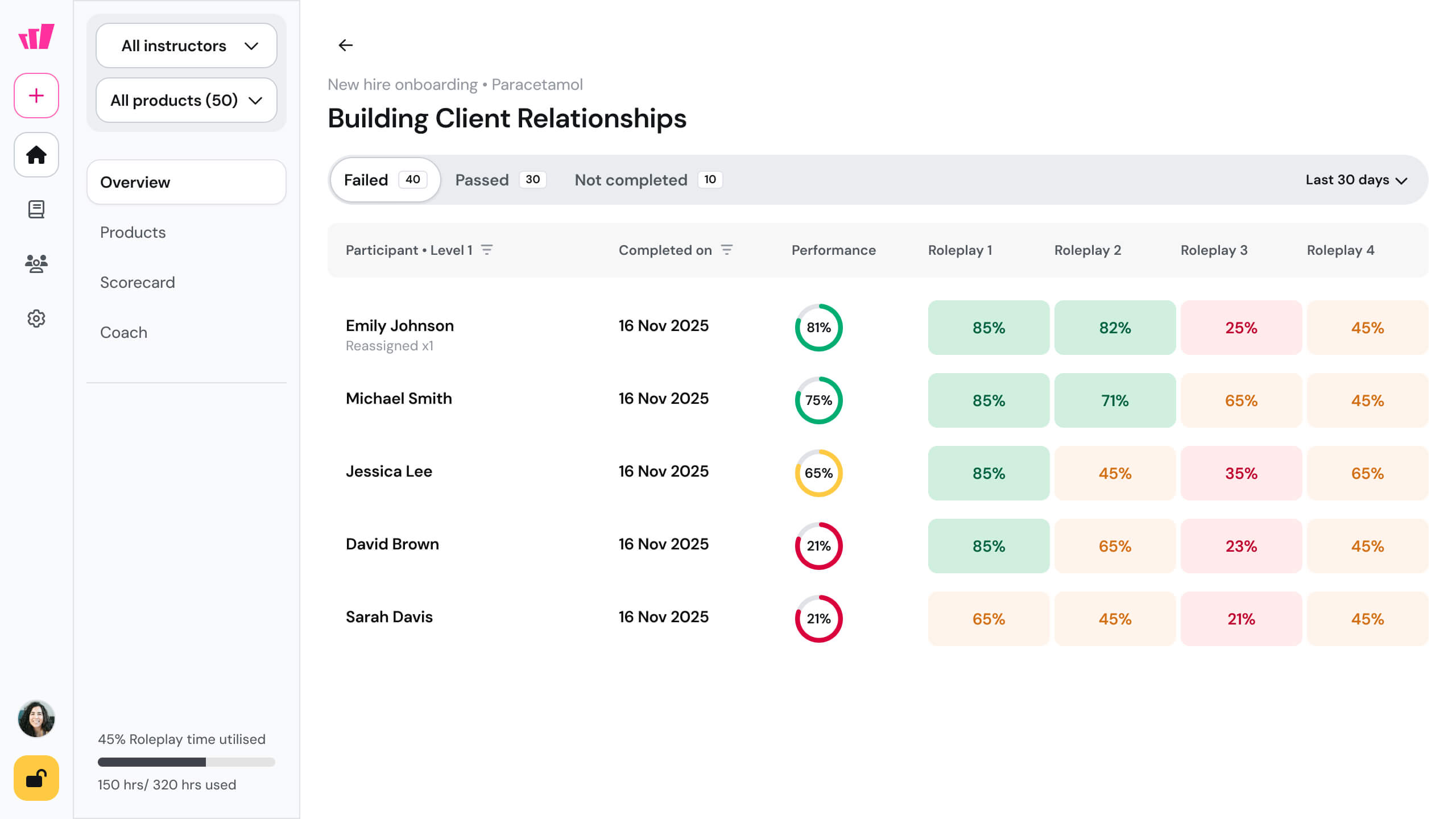Expand the All instructors dropdown
The width and height of the screenshot is (1456, 819).
(187, 45)
